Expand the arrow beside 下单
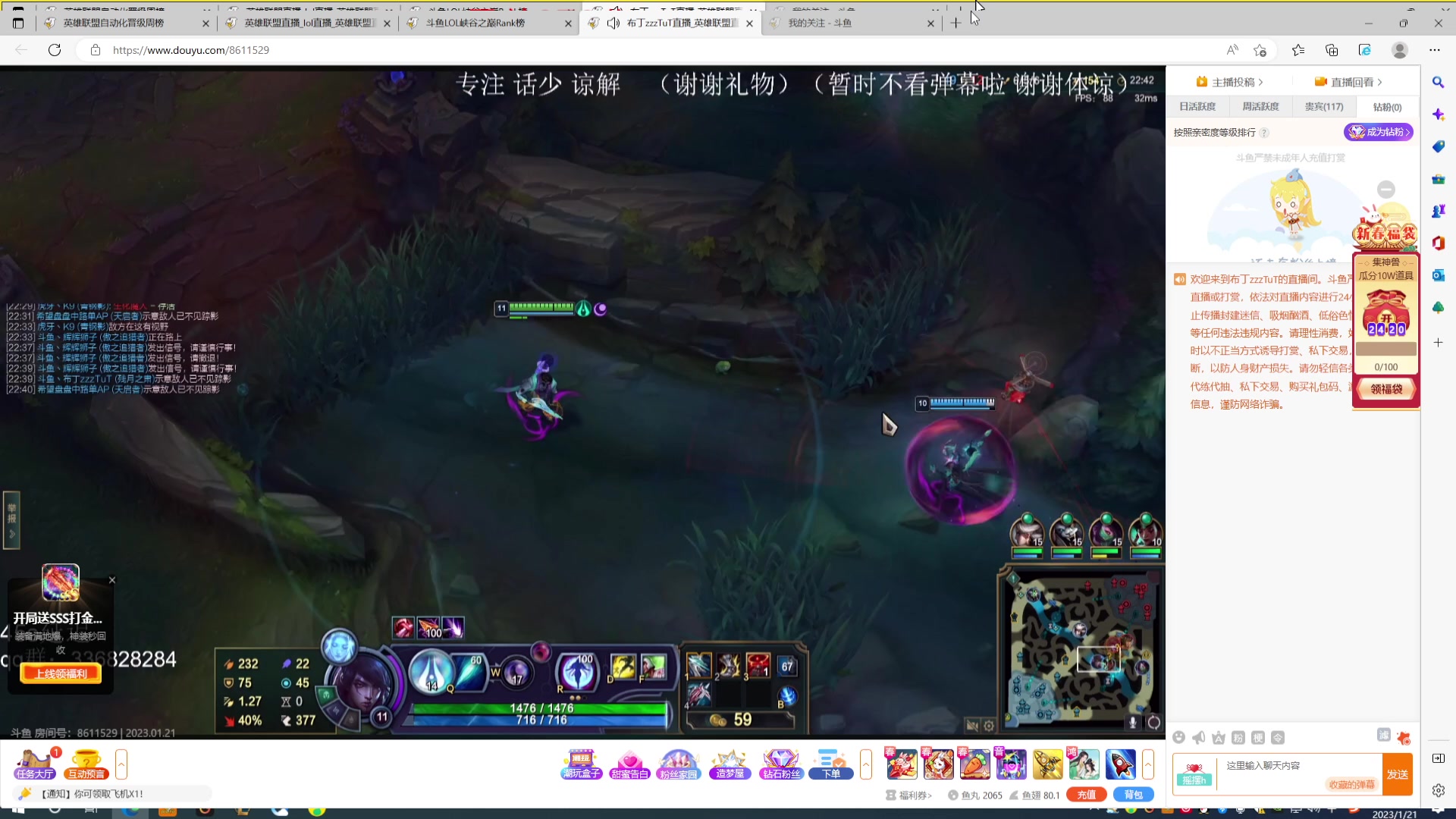 (x=866, y=764)
